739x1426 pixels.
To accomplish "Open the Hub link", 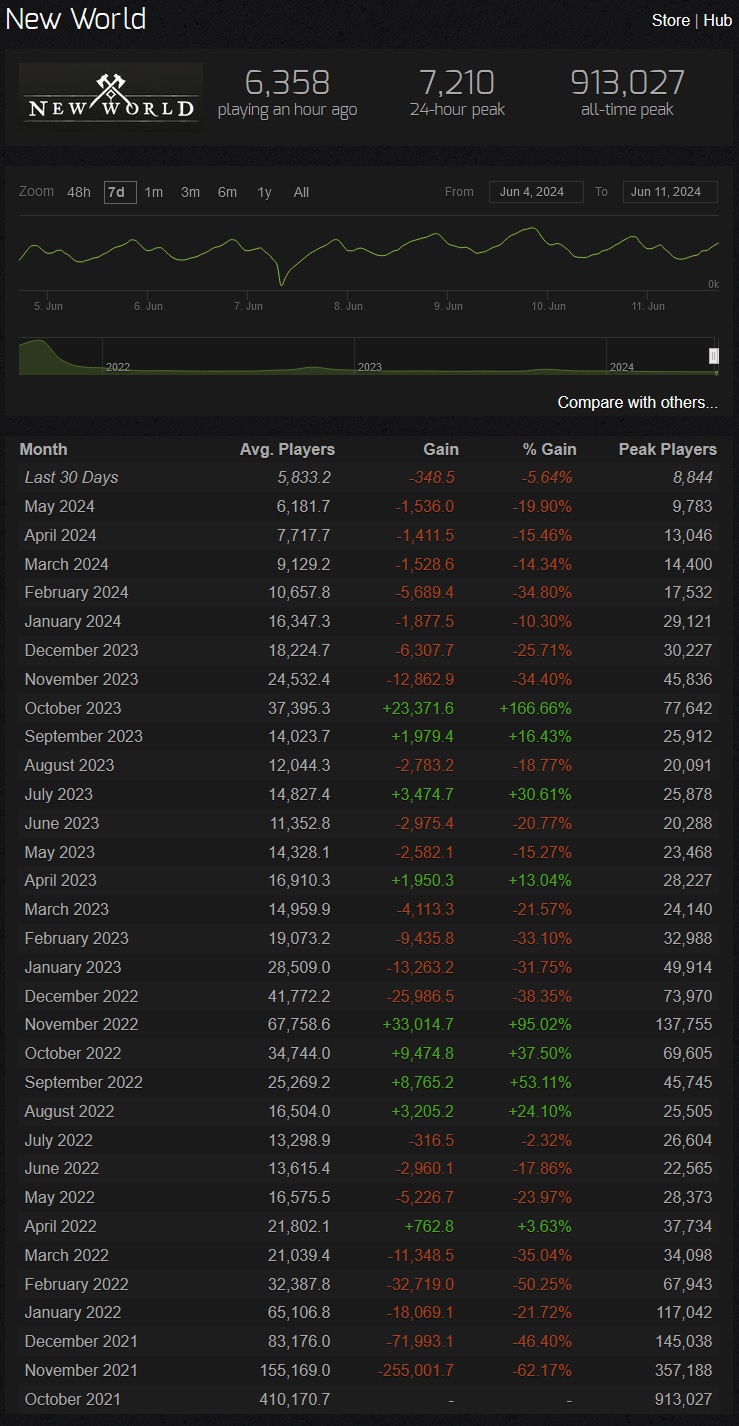I will [717, 20].
